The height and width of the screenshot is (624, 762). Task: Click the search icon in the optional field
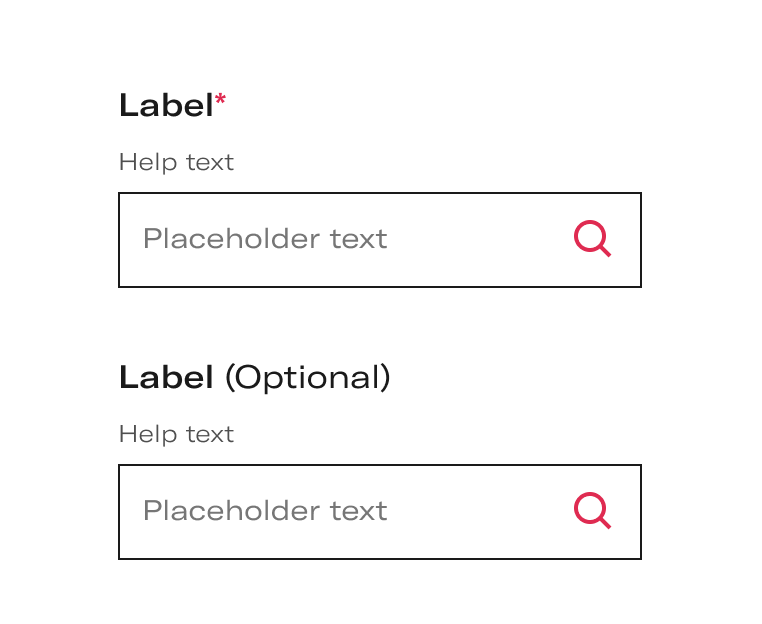tap(592, 511)
